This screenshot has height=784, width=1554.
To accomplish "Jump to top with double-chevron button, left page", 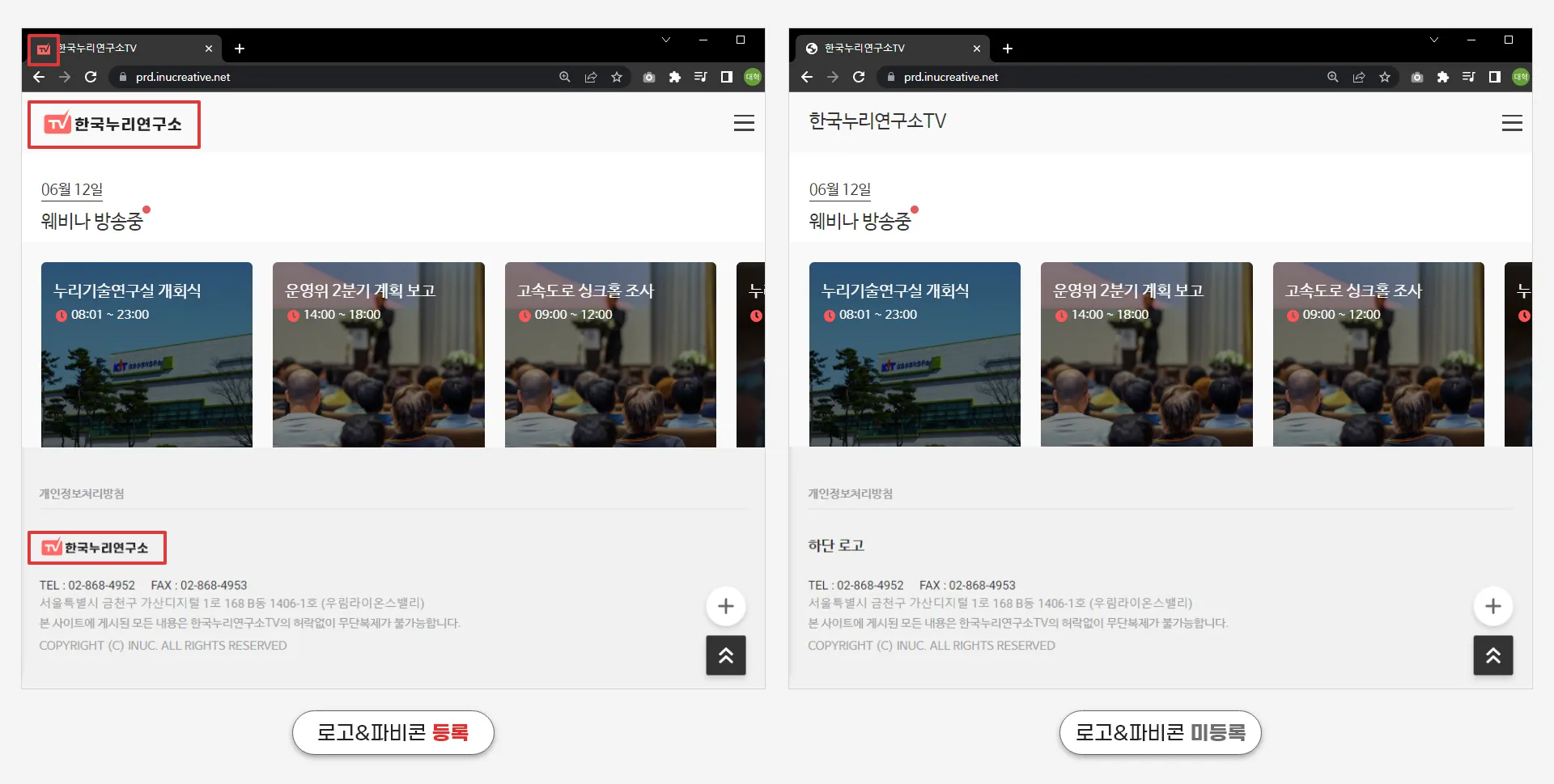I will coord(726,655).
